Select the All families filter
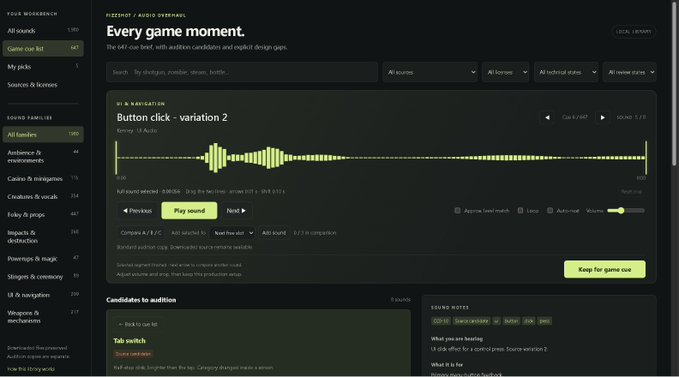The image size is (679, 377). (43, 135)
